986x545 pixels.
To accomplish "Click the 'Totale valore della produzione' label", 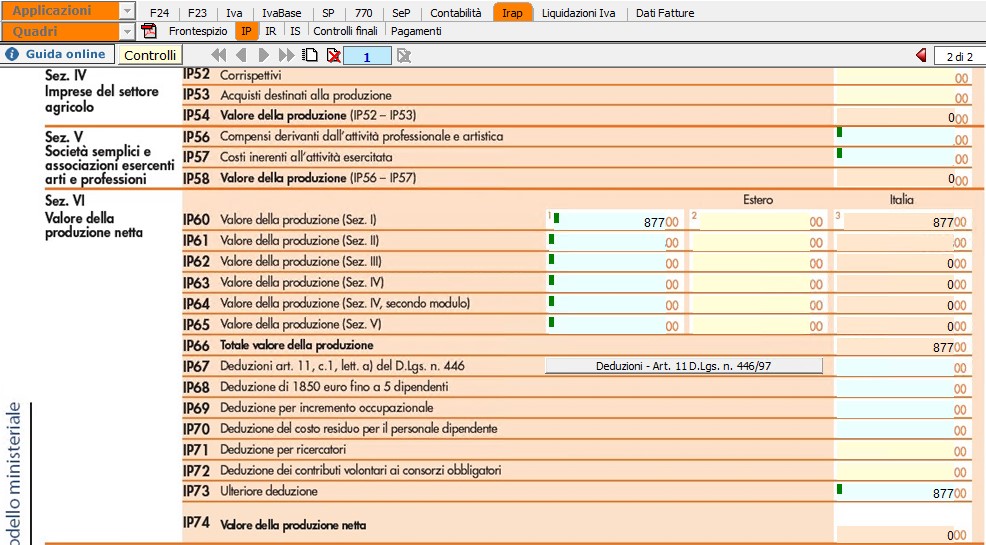I will (296, 345).
